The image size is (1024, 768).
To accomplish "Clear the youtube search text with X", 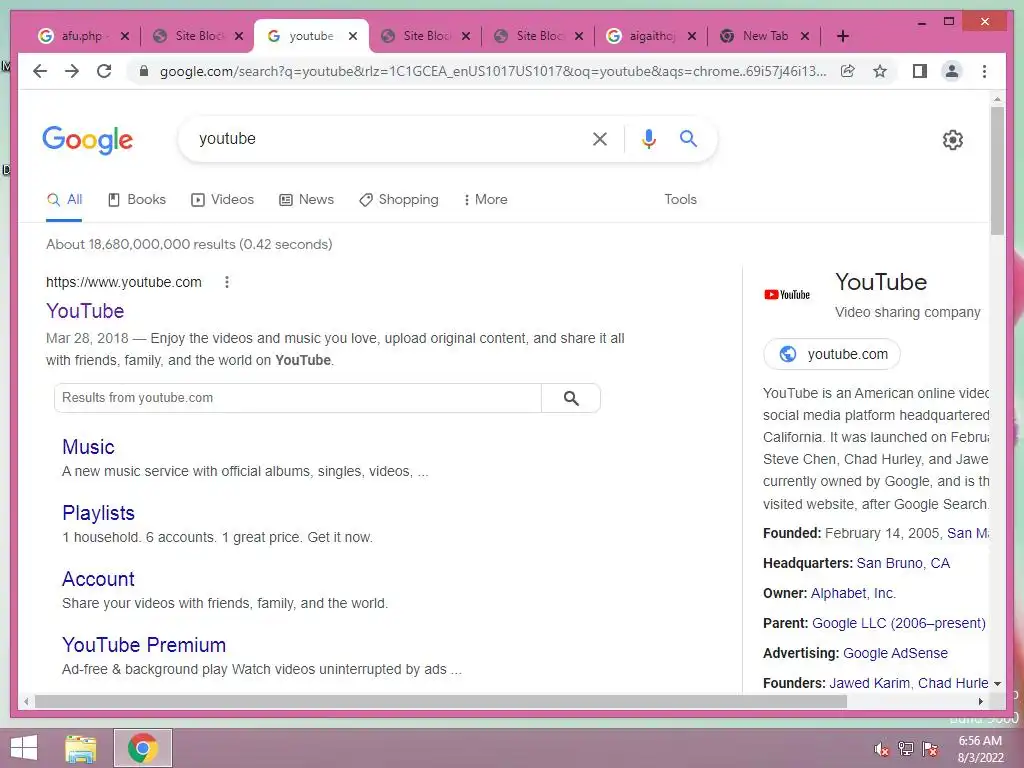I will 600,138.
